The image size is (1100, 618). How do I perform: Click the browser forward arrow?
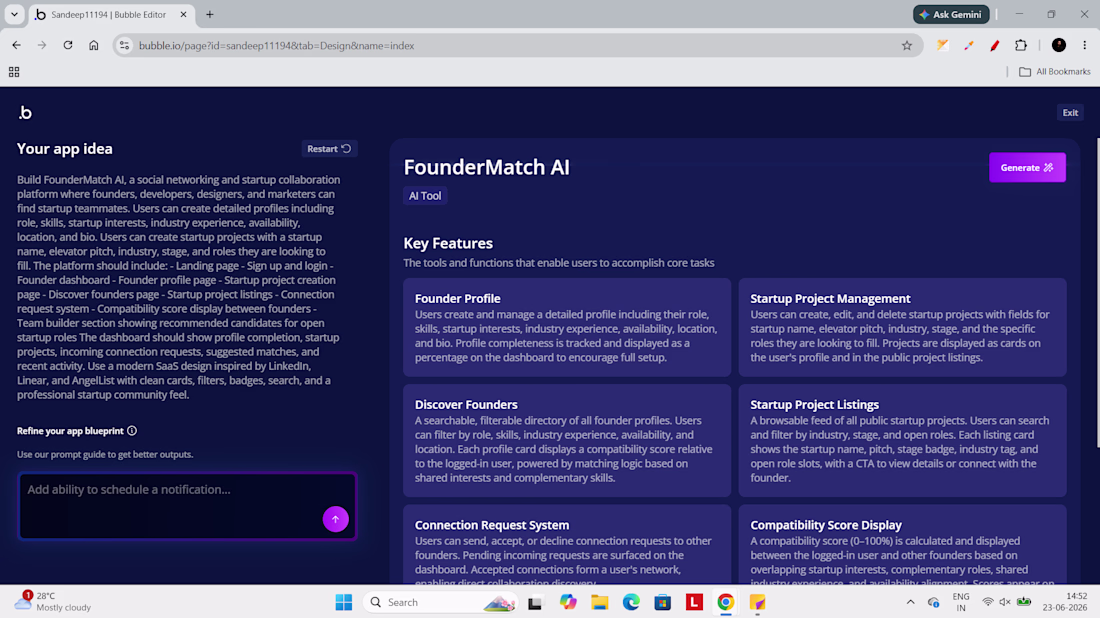tap(42, 46)
